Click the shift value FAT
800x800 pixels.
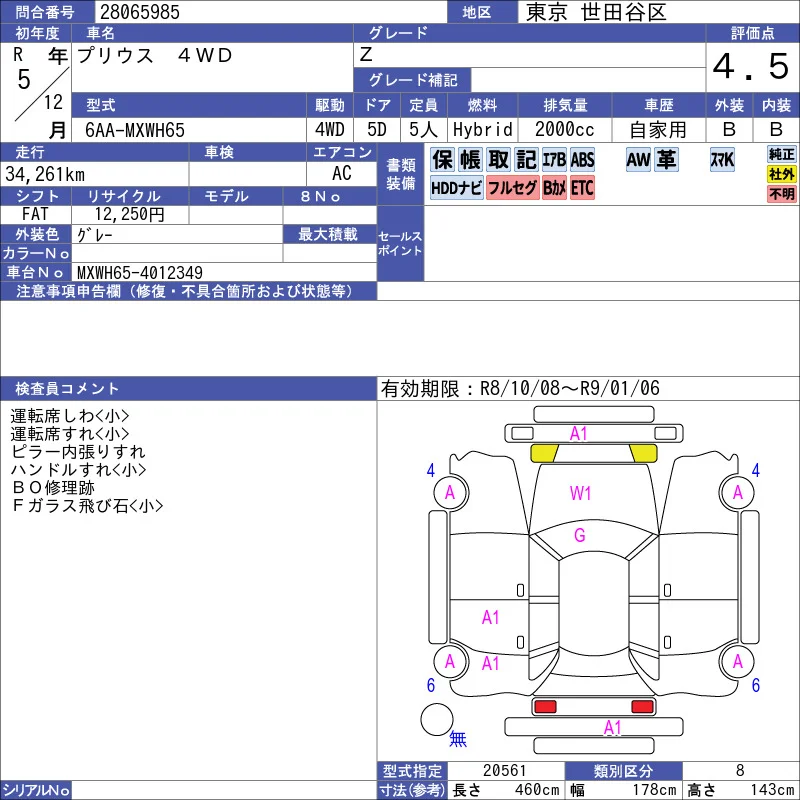click(35, 214)
